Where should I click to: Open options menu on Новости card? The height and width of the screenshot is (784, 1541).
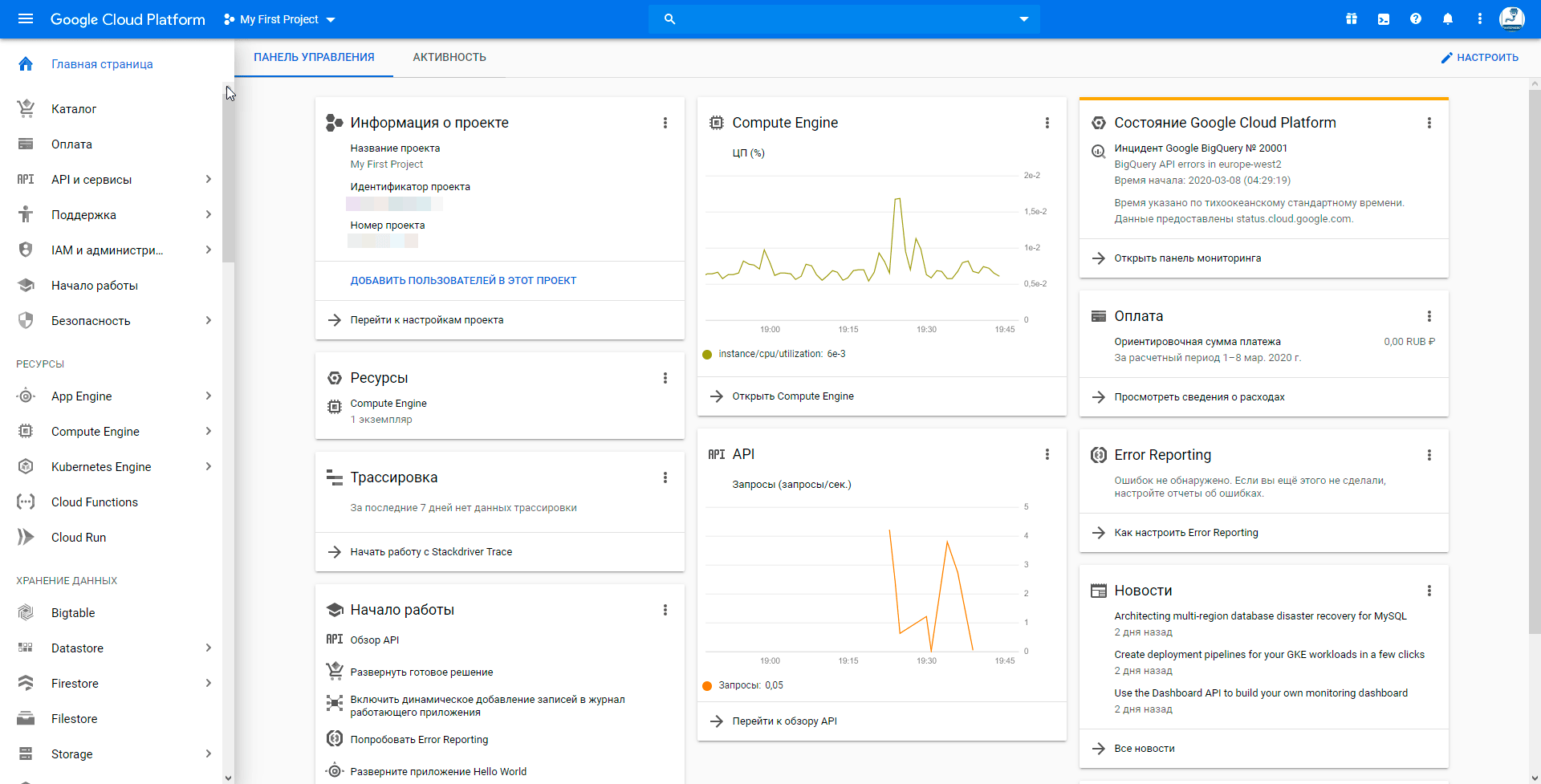(1429, 591)
